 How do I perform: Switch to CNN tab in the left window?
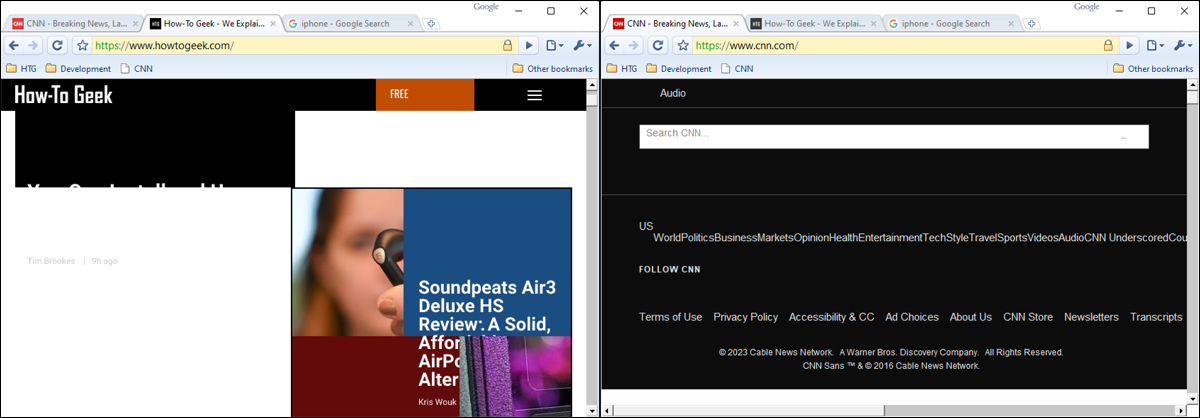[75, 23]
